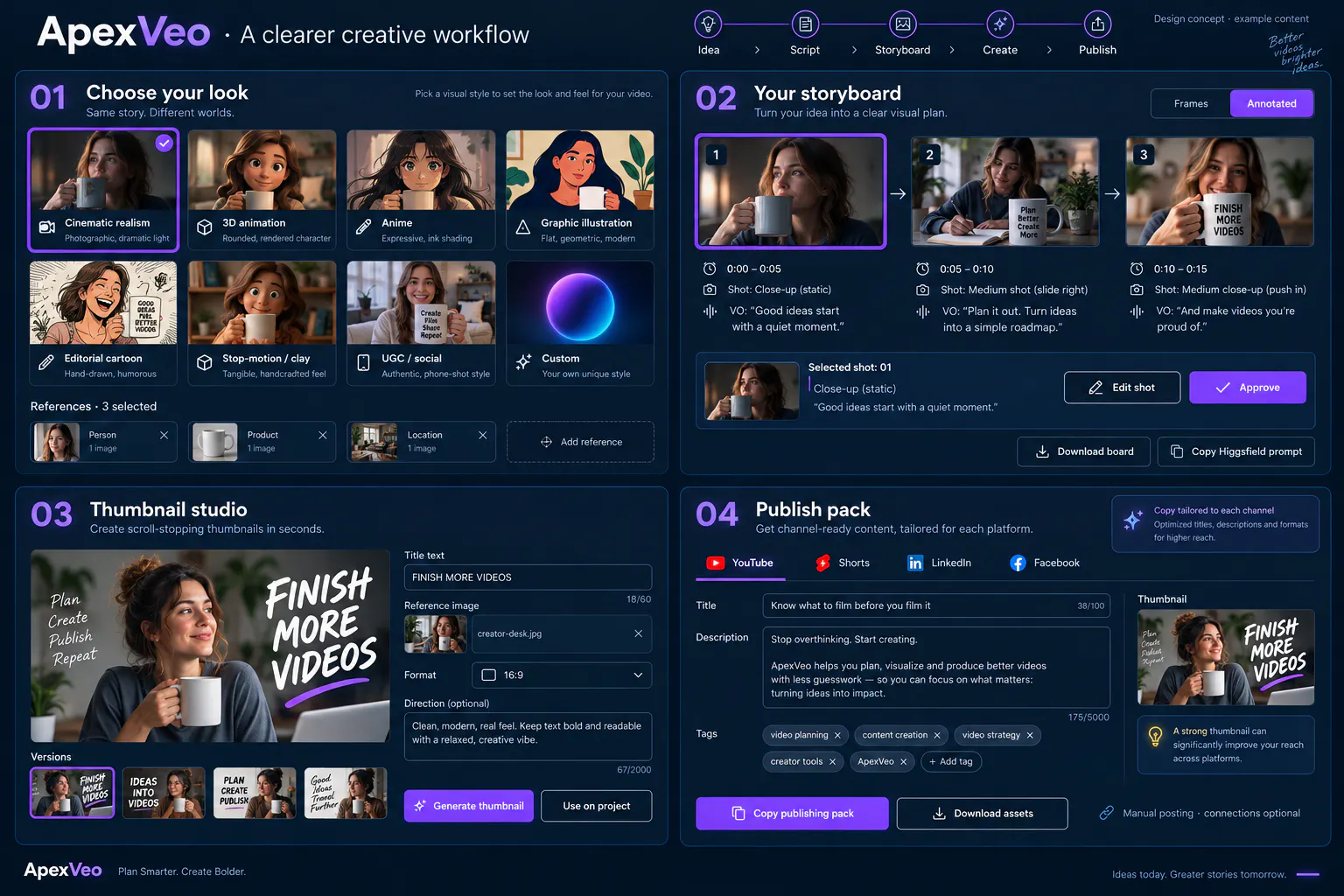Delete the "ApexVeo" tag
The width and height of the screenshot is (1344, 896).
point(903,761)
